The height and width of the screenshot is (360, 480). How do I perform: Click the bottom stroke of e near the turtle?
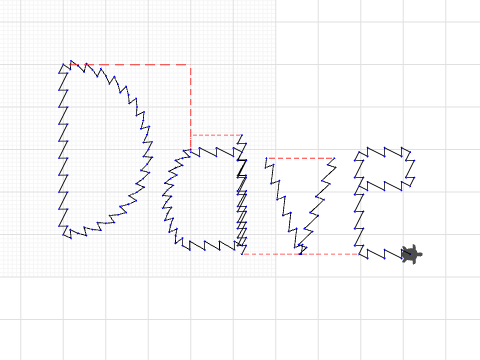(x=381, y=252)
